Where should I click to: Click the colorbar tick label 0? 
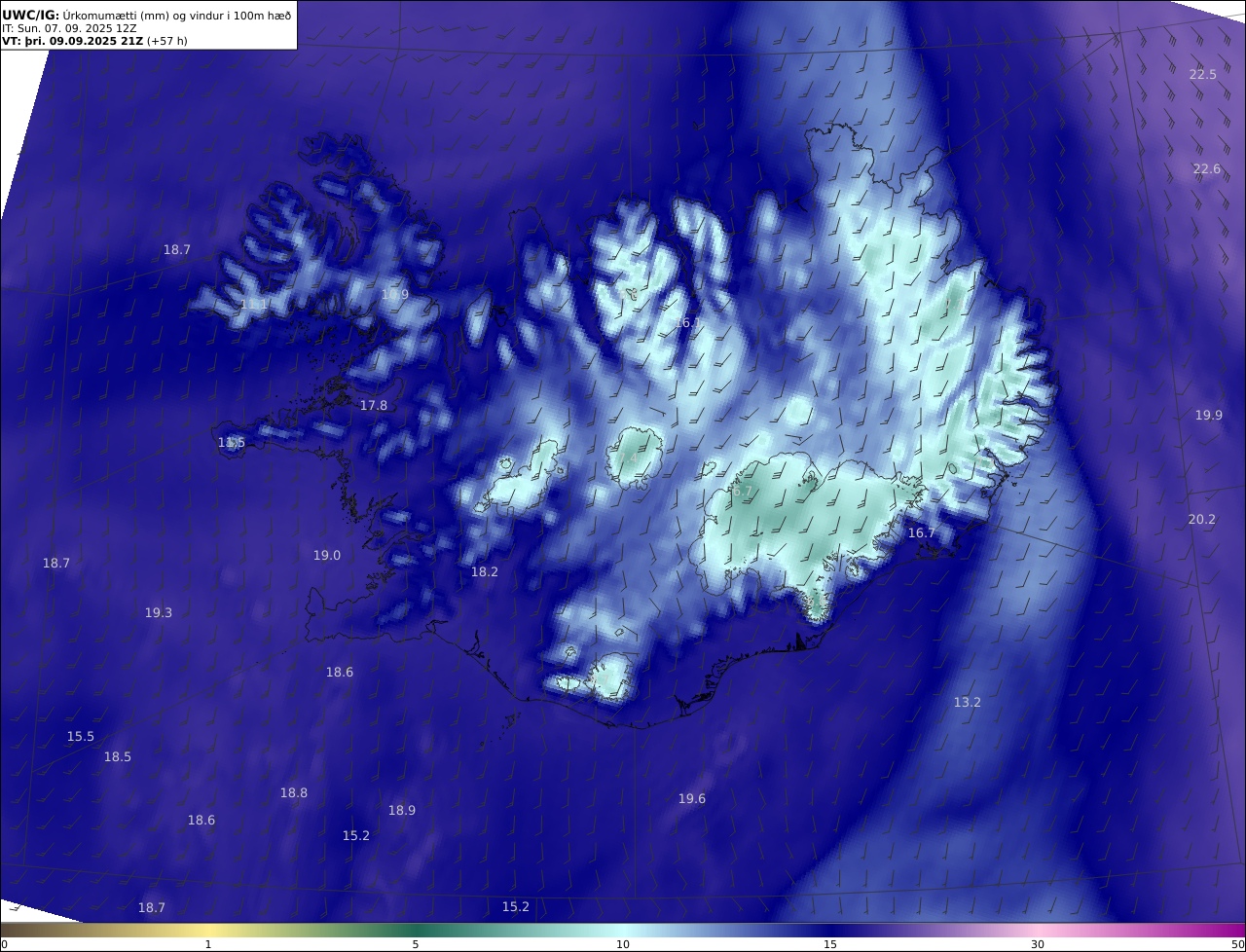(x=4, y=944)
